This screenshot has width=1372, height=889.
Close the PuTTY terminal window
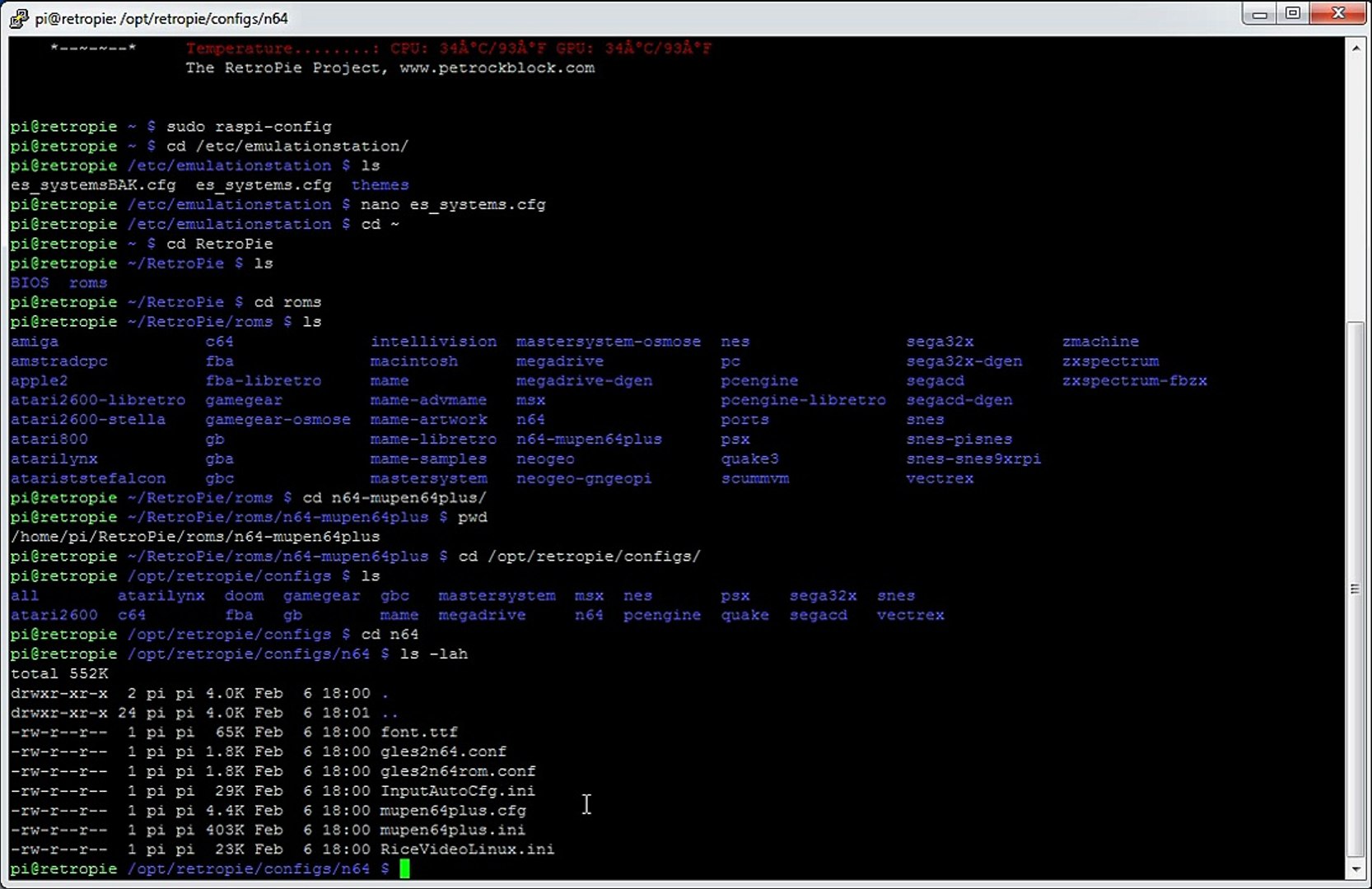1338,14
